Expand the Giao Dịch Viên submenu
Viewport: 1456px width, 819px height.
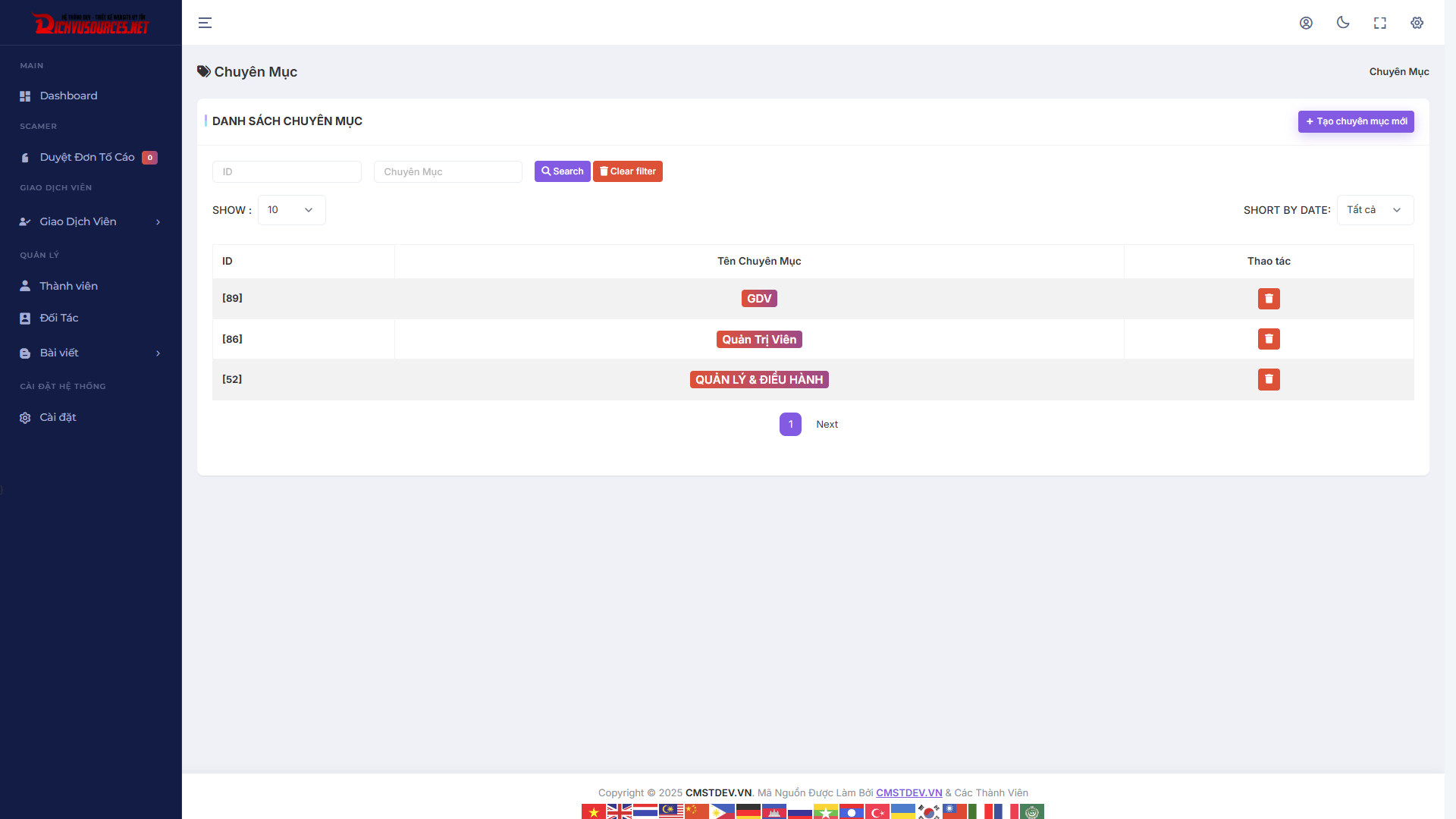tap(91, 221)
